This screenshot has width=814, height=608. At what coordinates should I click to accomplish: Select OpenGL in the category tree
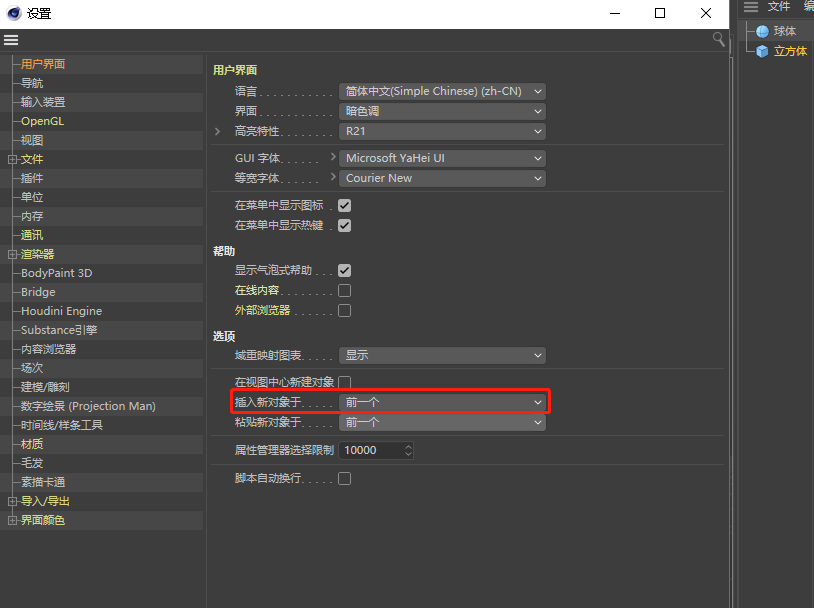point(43,121)
